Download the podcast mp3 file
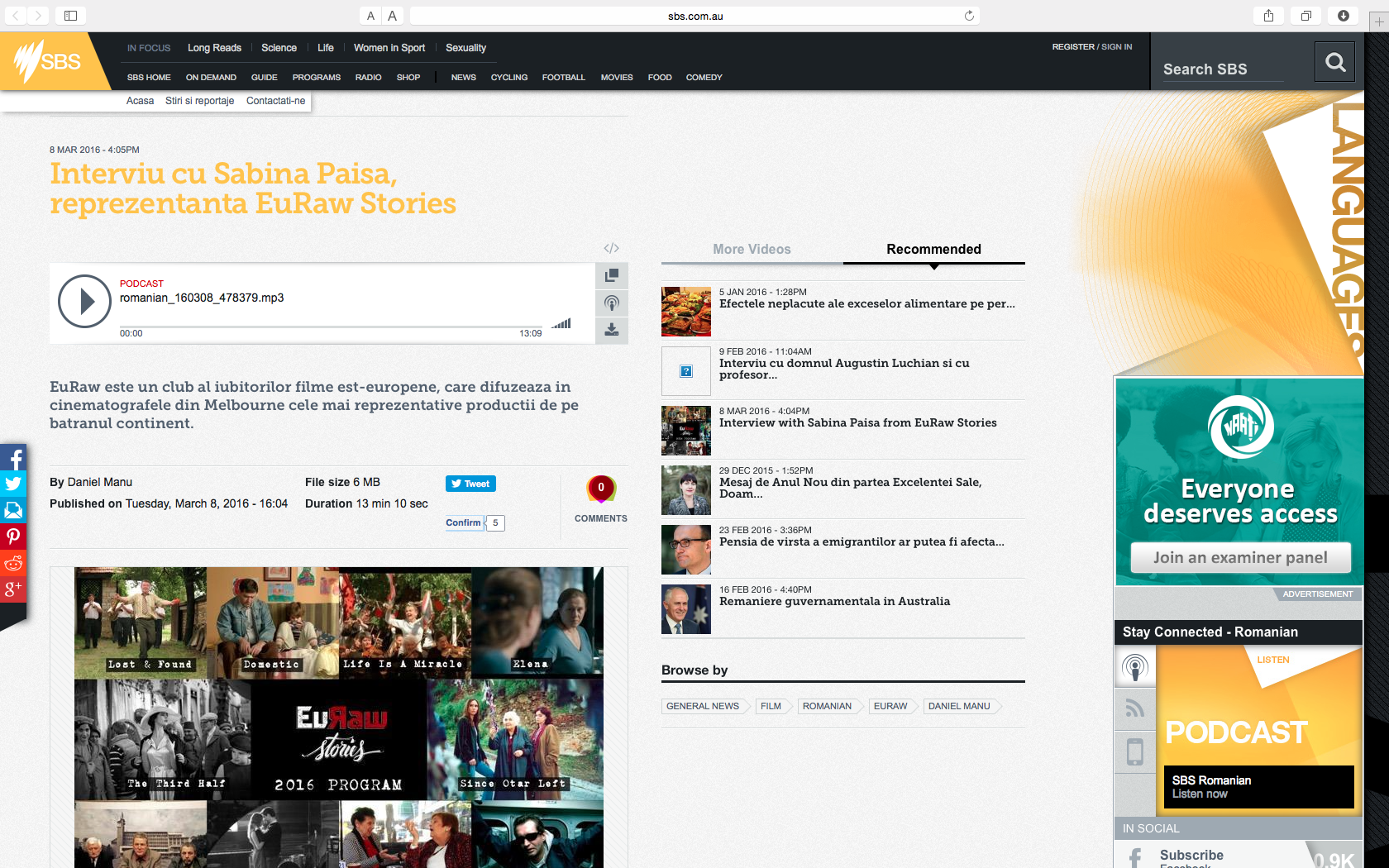Viewport: 1389px width, 868px height. coord(612,330)
